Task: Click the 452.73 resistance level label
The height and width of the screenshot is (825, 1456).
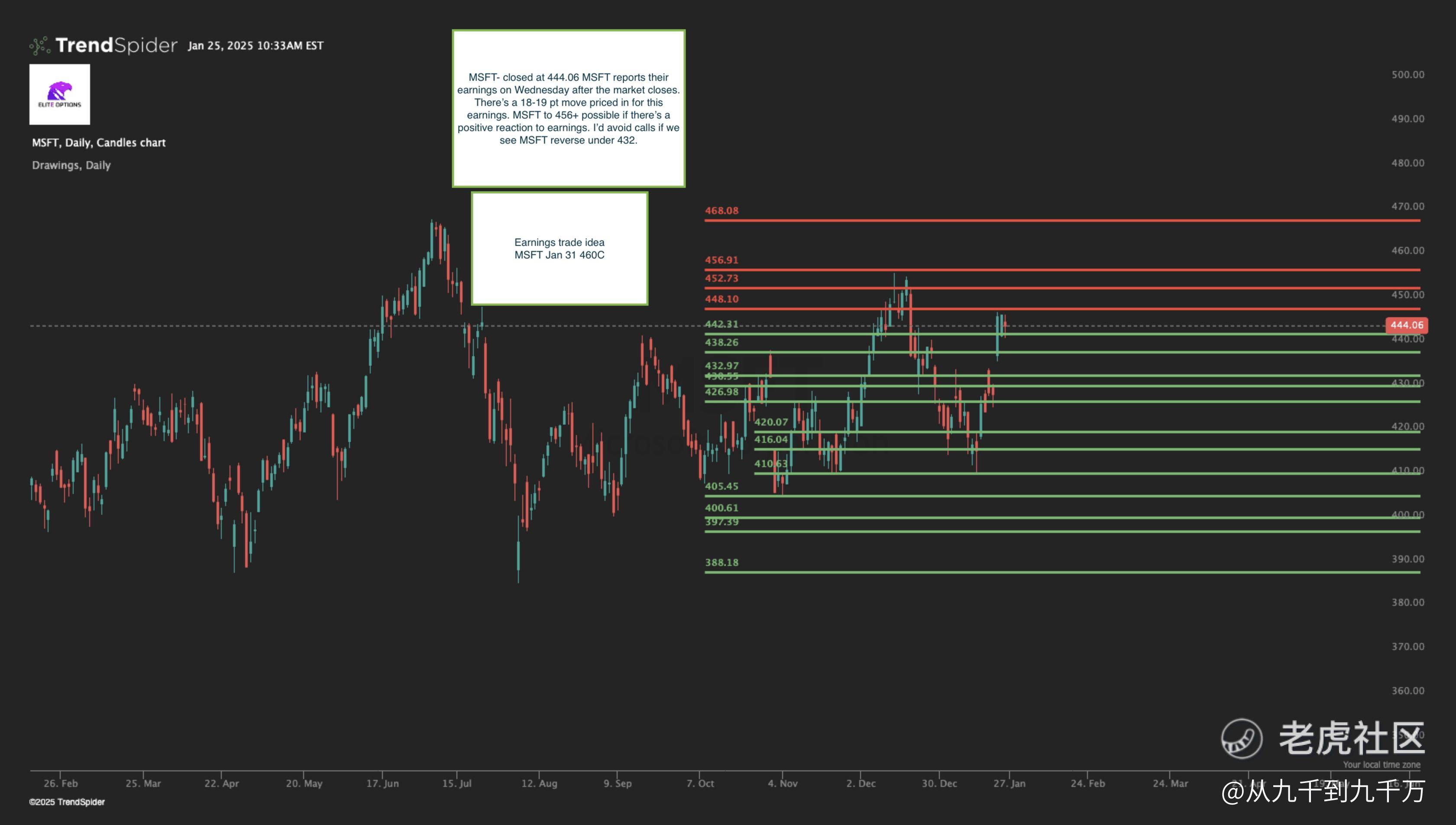Action: click(x=722, y=278)
